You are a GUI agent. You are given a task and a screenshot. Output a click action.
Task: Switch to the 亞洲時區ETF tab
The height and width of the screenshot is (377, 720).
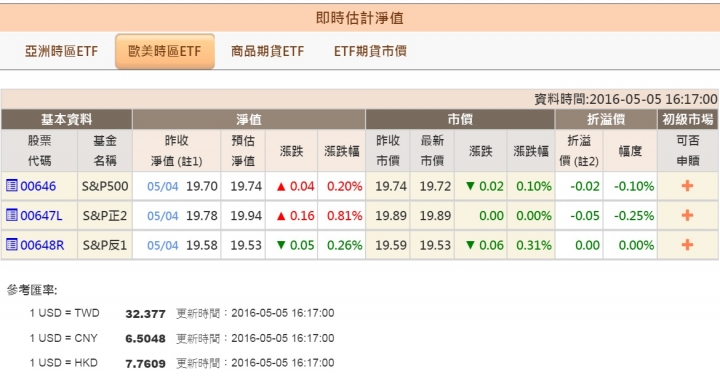(x=62, y=51)
